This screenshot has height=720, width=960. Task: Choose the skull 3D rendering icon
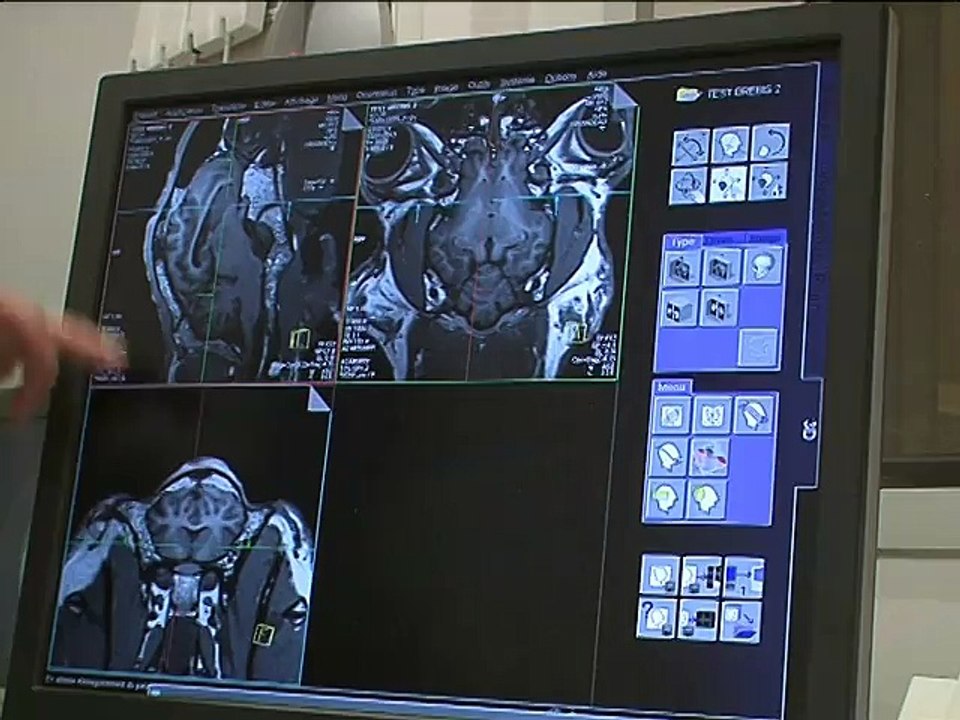click(763, 265)
